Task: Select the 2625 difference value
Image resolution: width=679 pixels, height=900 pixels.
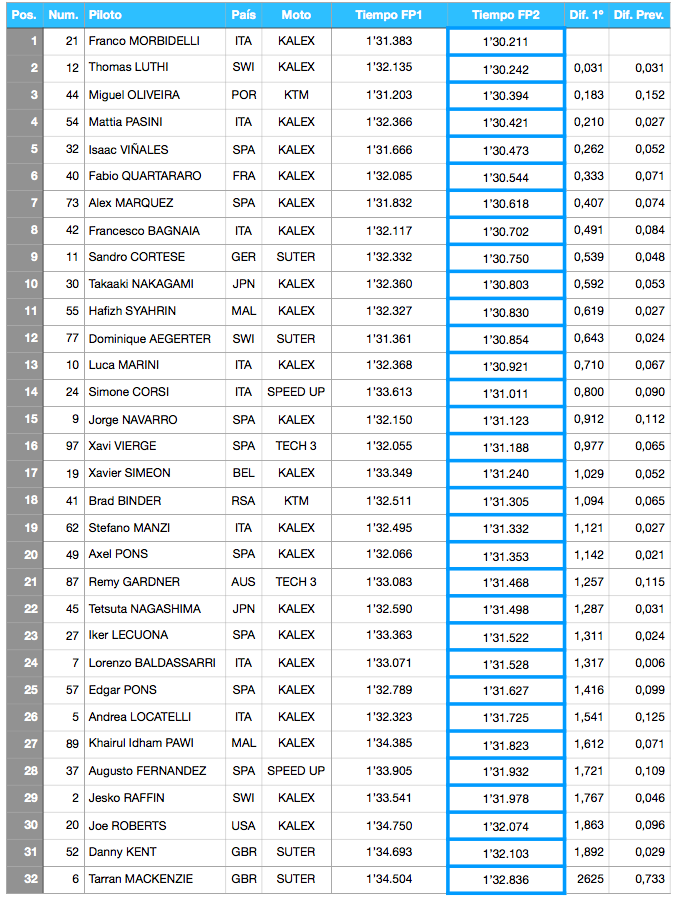Action: 590,879
